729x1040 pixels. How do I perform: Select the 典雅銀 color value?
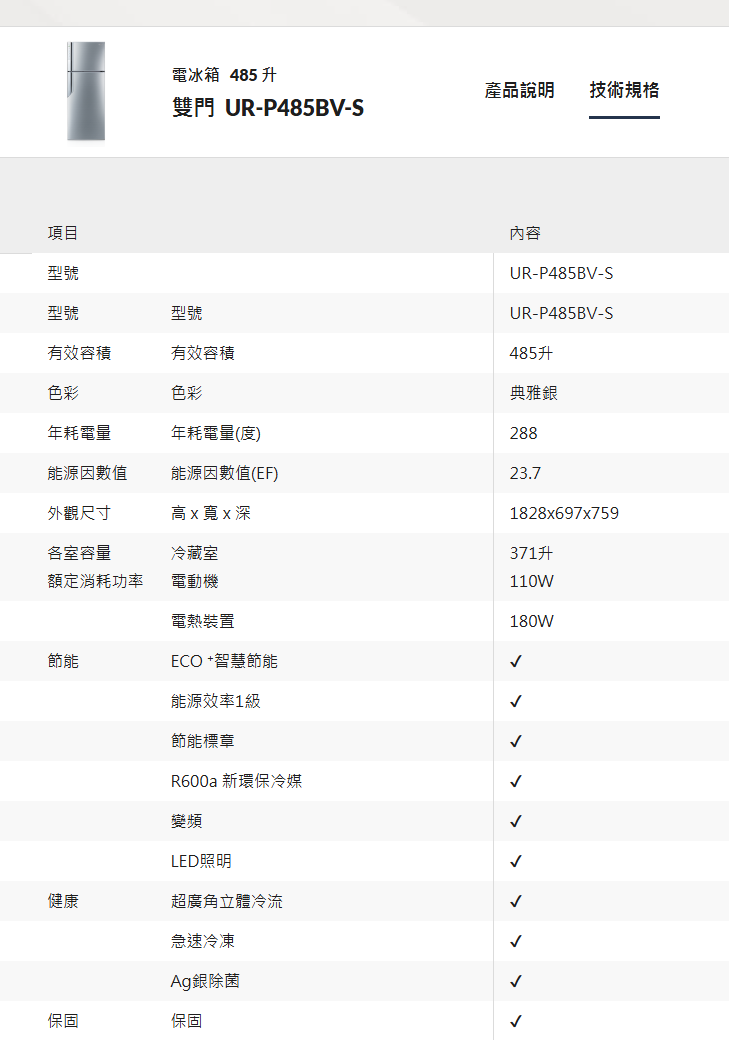point(533,393)
